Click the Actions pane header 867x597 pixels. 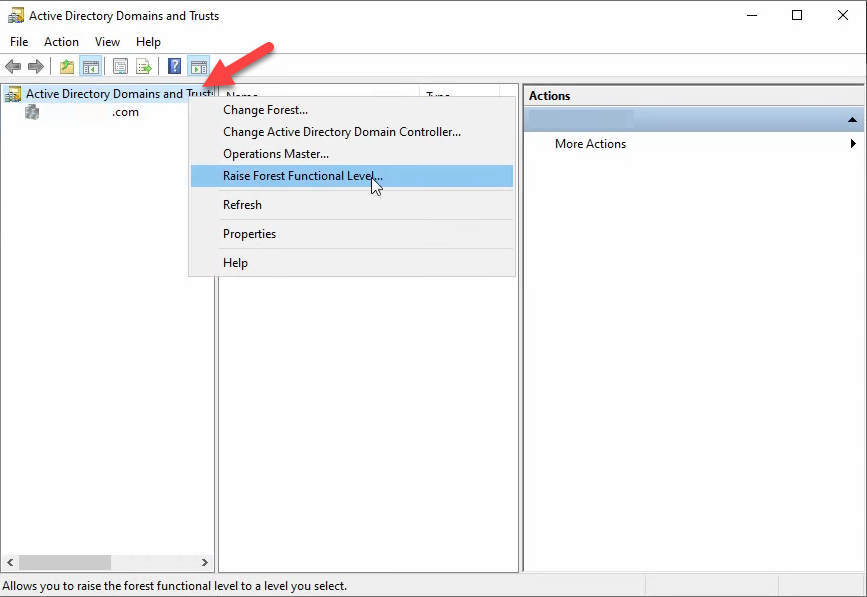pos(693,96)
